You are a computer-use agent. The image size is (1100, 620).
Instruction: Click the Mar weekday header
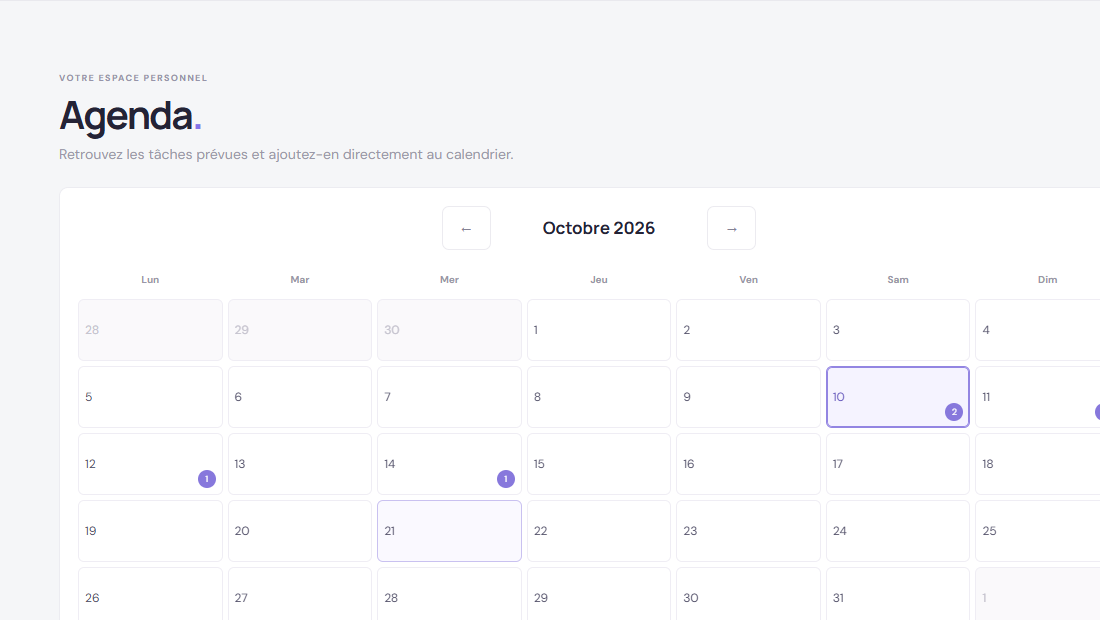click(300, 279)
